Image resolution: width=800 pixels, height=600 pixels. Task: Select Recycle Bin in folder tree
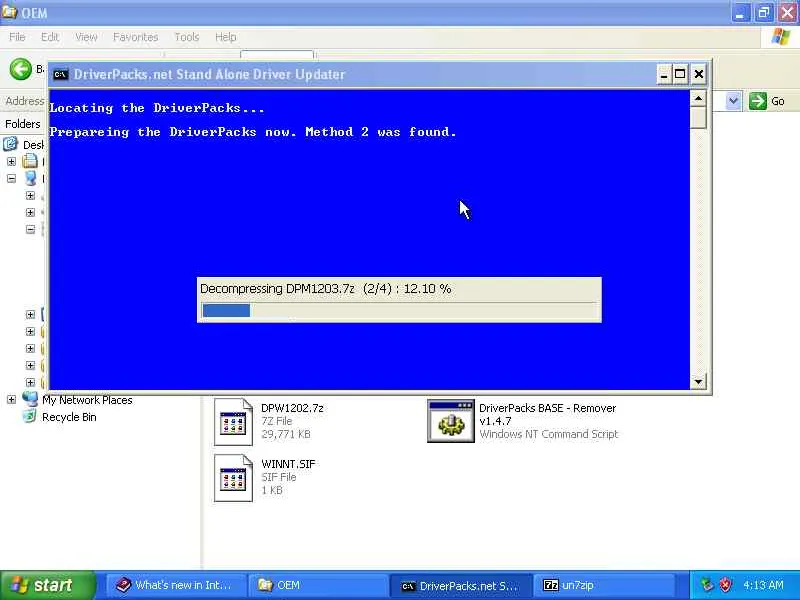(69, 417)
